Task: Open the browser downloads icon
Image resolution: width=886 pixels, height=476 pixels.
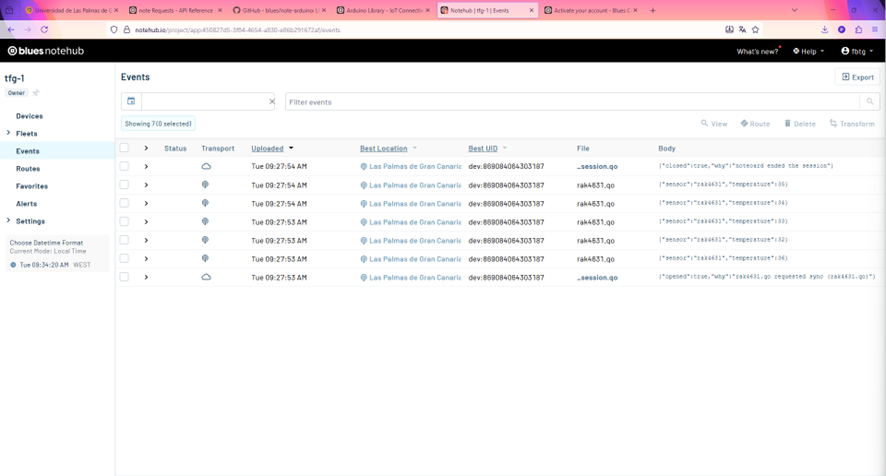Action: pos(824,29)
